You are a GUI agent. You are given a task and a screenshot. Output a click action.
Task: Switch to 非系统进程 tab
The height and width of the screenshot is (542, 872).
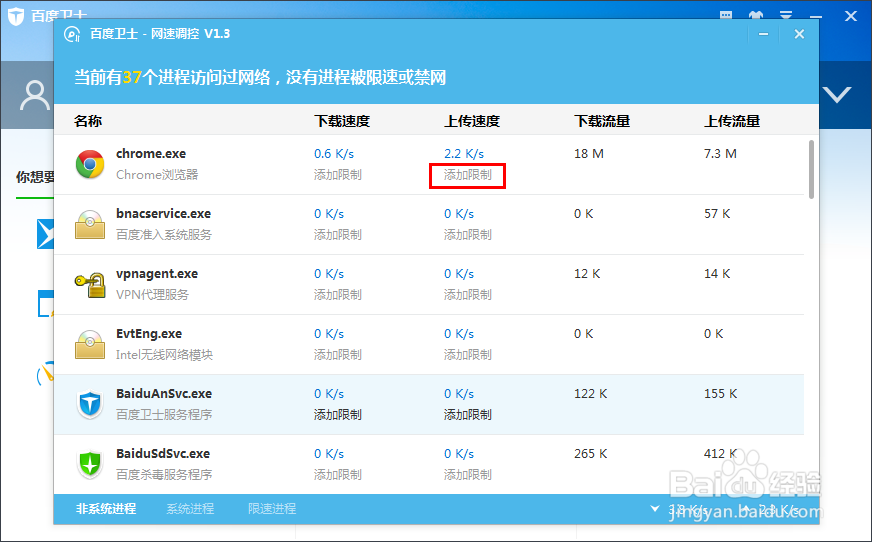[106, 509]
